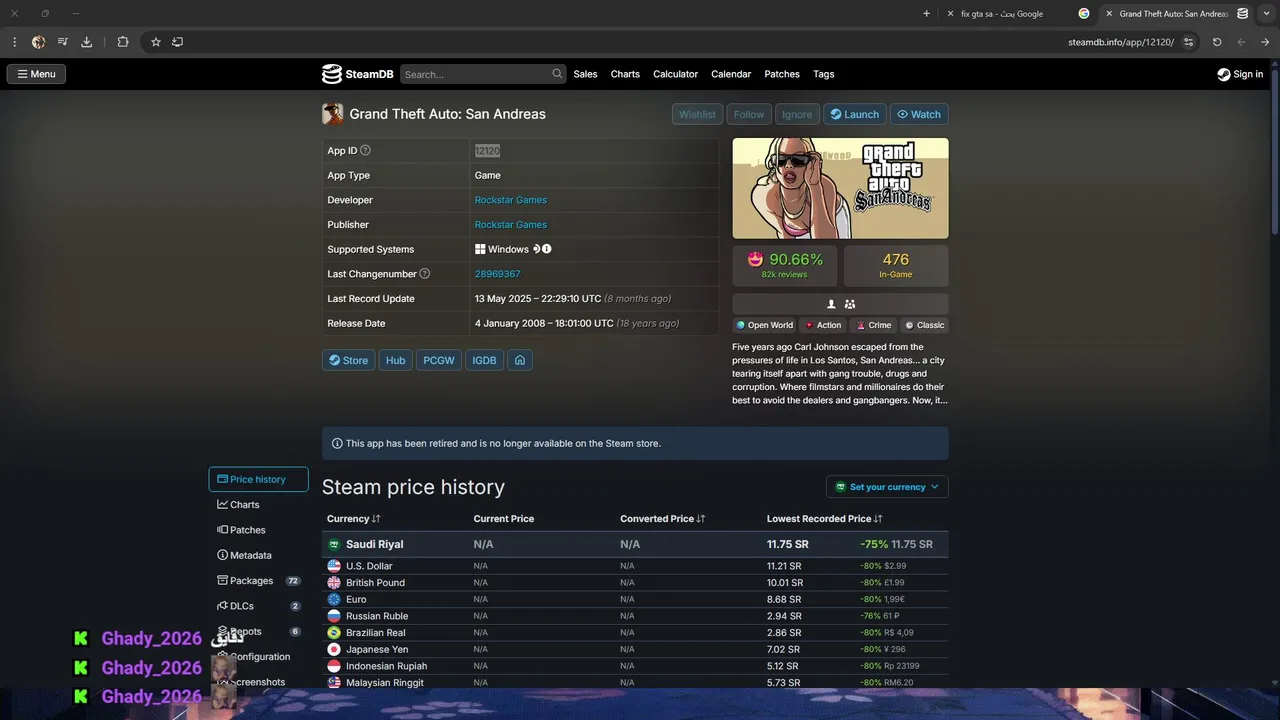1280x720 pixels.
Task: Sort by Lowest Recorded Price column
Action: 824,519
